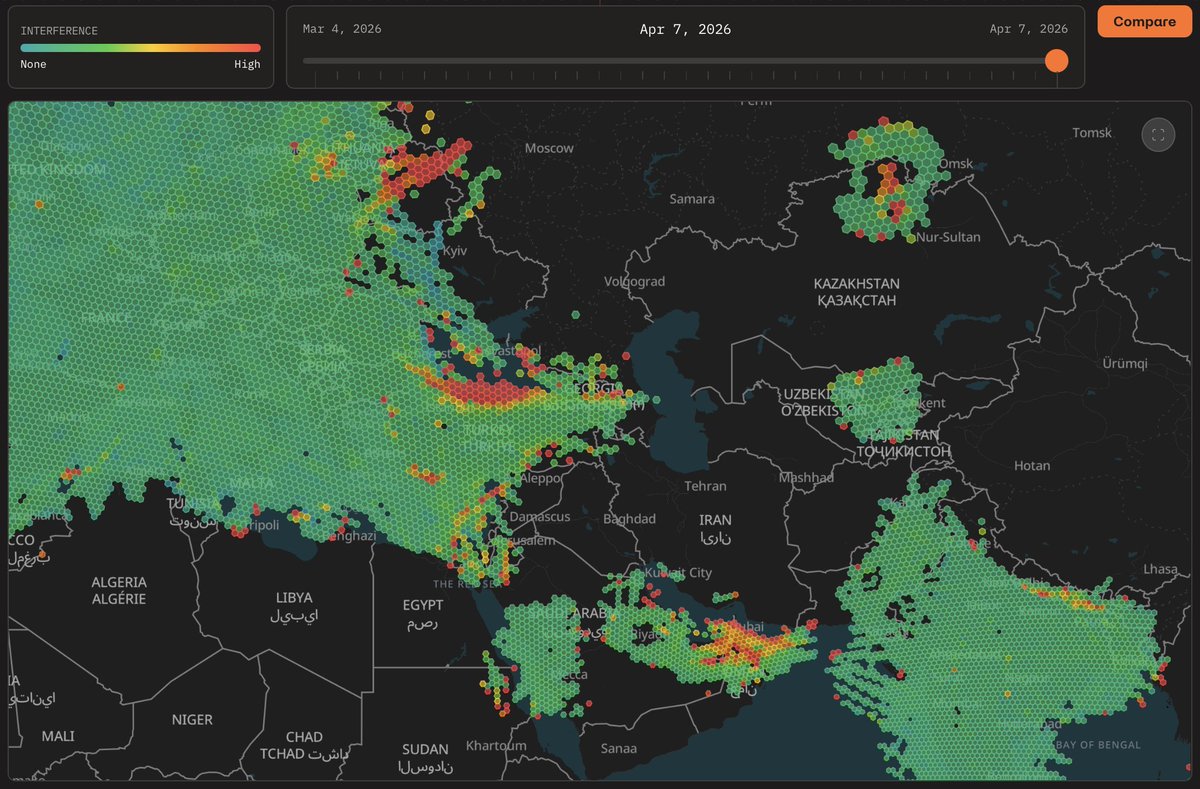The image size is (1200, 789).
Task: Click the Samara city label
Action: (692, 199)
